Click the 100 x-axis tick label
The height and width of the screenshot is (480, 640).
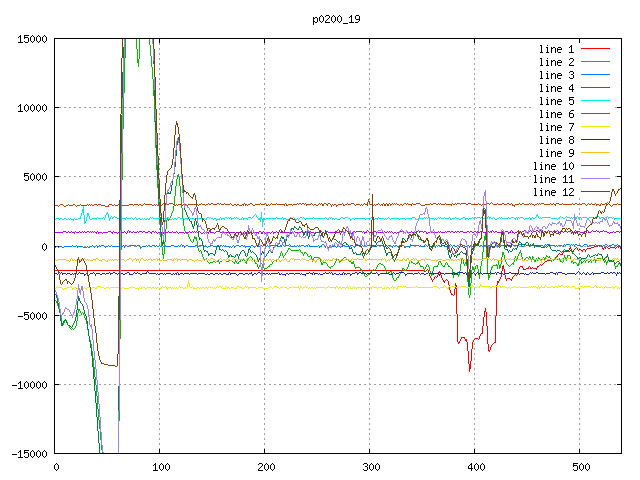(160, 467)
